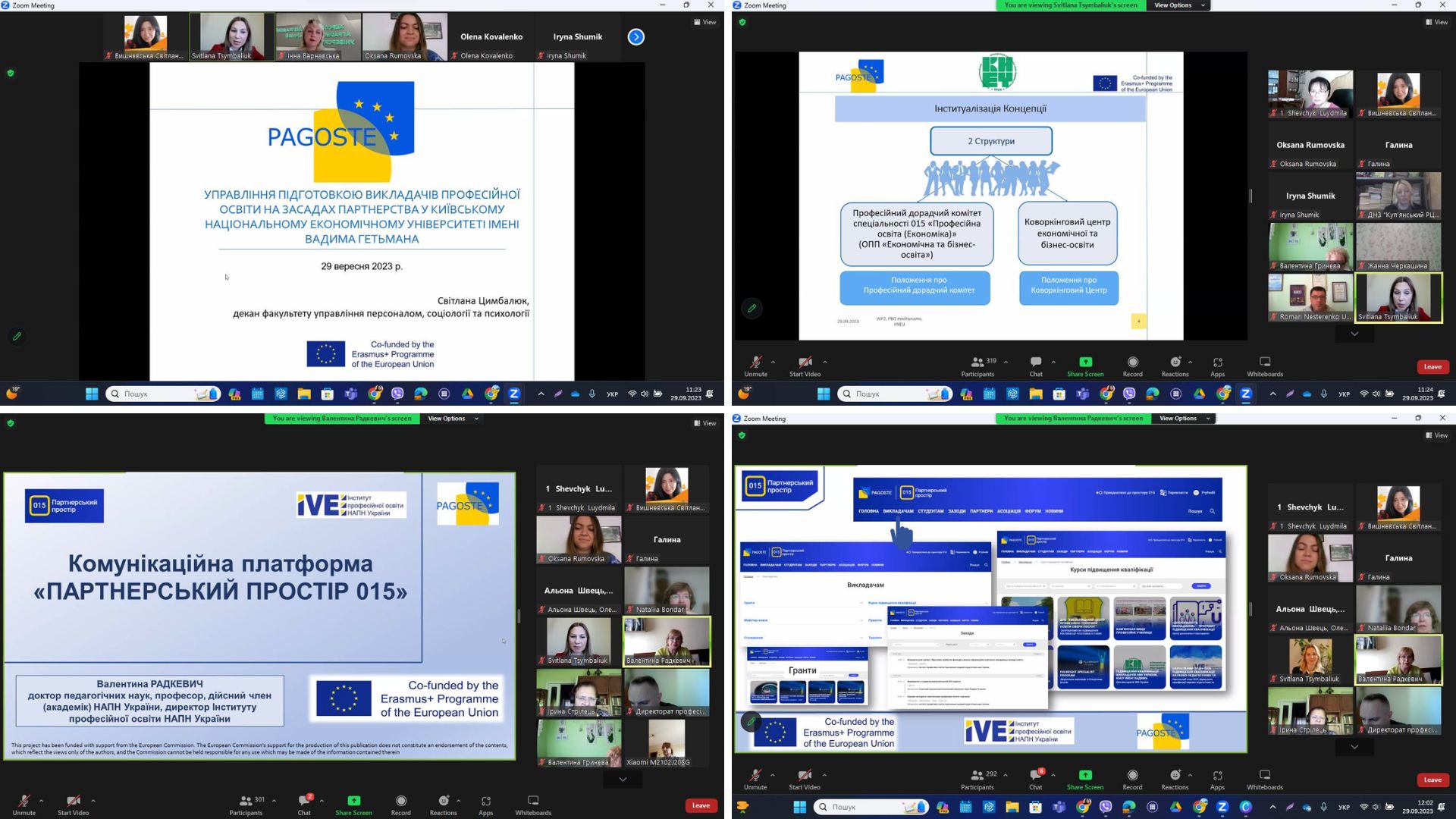Open Reactions in the 319-participant meeting toolbar

click(x=1175, y=366)
